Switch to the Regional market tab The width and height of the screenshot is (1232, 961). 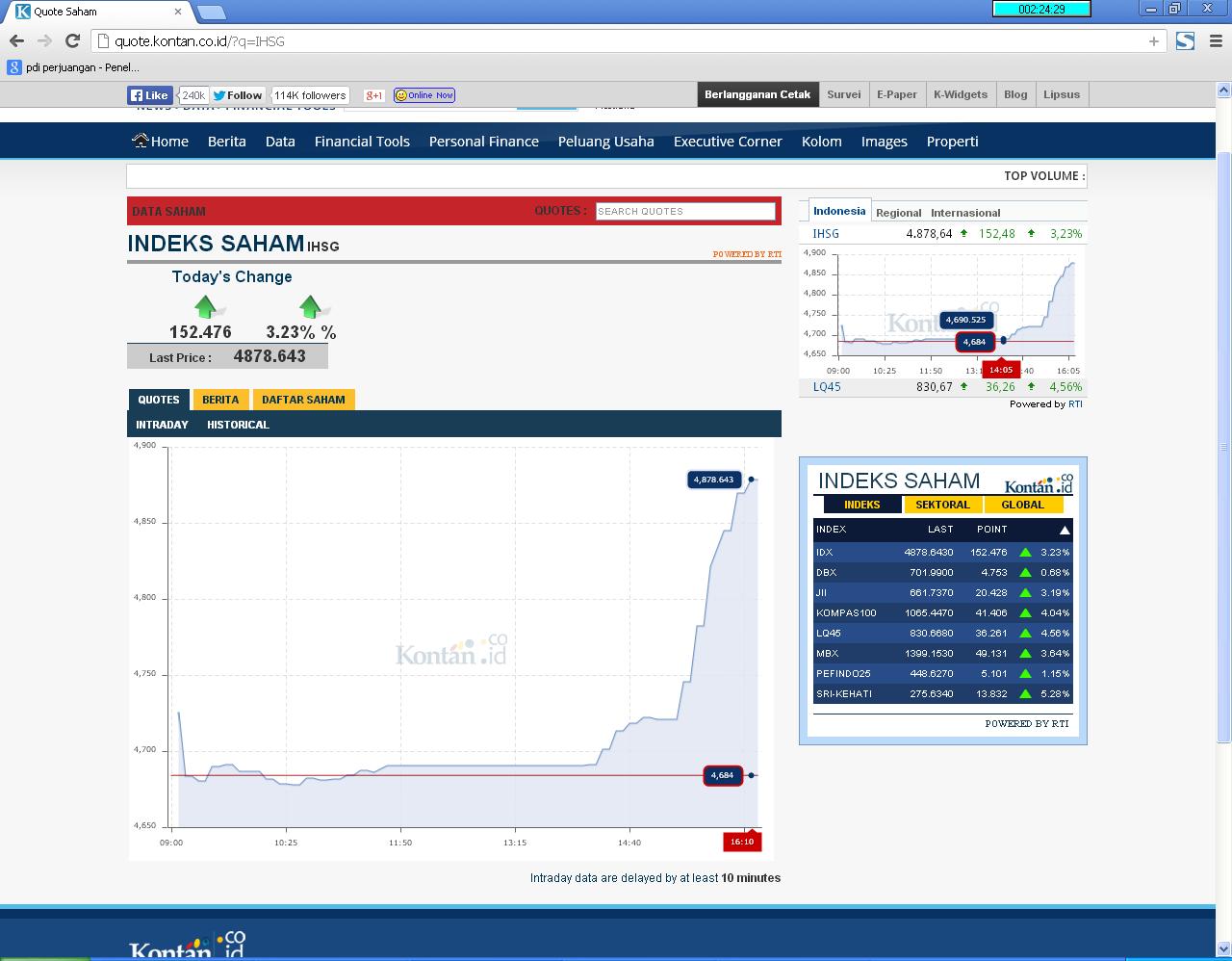click(899, 213)
